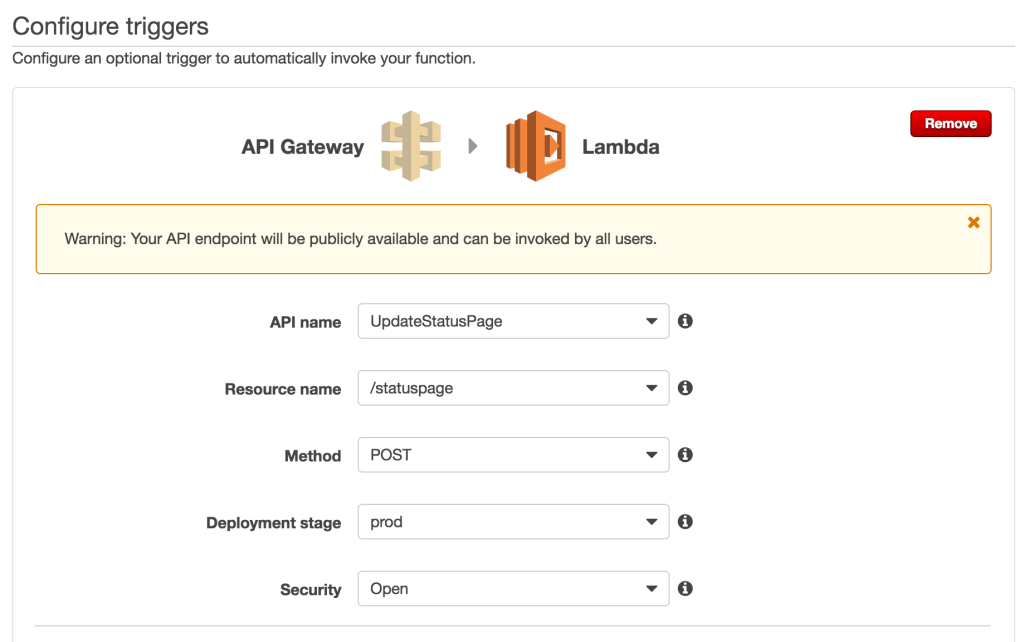1024x642 pixels.
Task: Open the API name dropdown UpdateStatusPage
Action: (x=513, y=321)
